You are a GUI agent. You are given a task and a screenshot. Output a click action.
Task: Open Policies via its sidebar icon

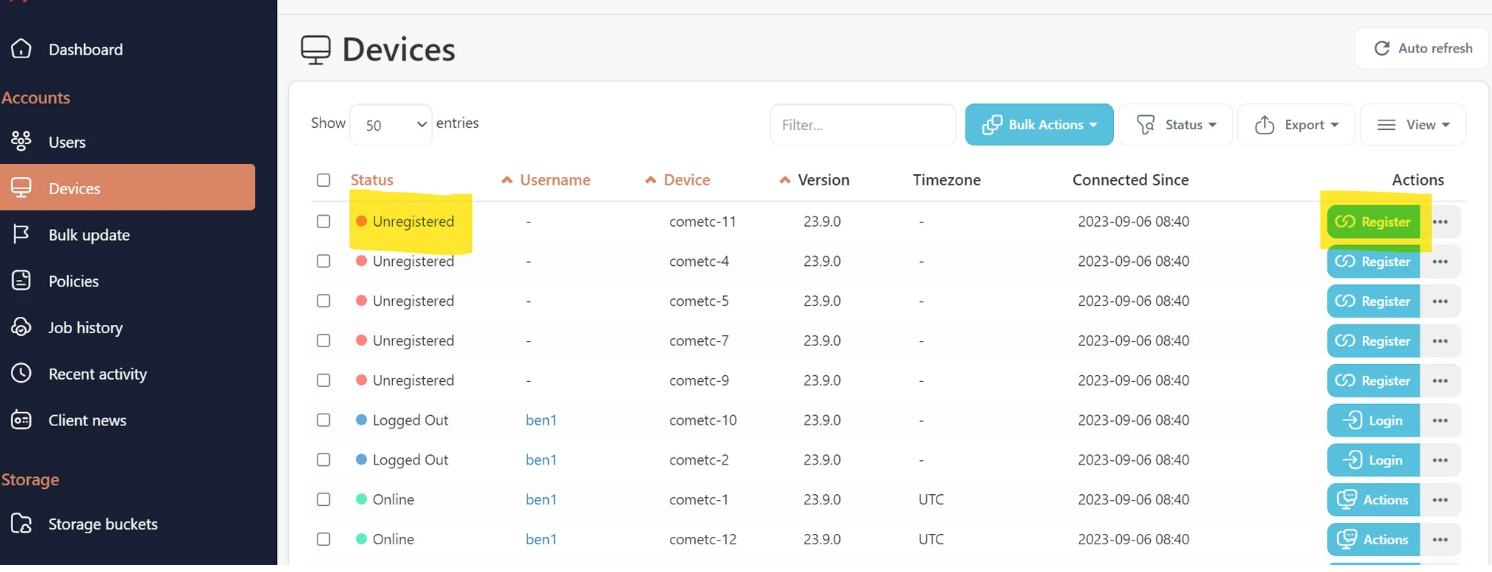click(21, 281)
